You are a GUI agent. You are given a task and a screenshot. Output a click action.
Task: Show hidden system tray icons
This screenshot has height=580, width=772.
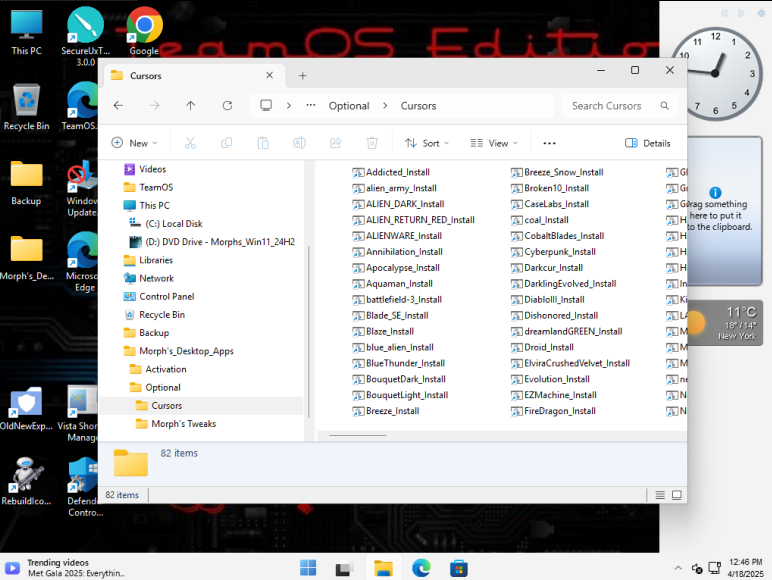click(678, 568)
